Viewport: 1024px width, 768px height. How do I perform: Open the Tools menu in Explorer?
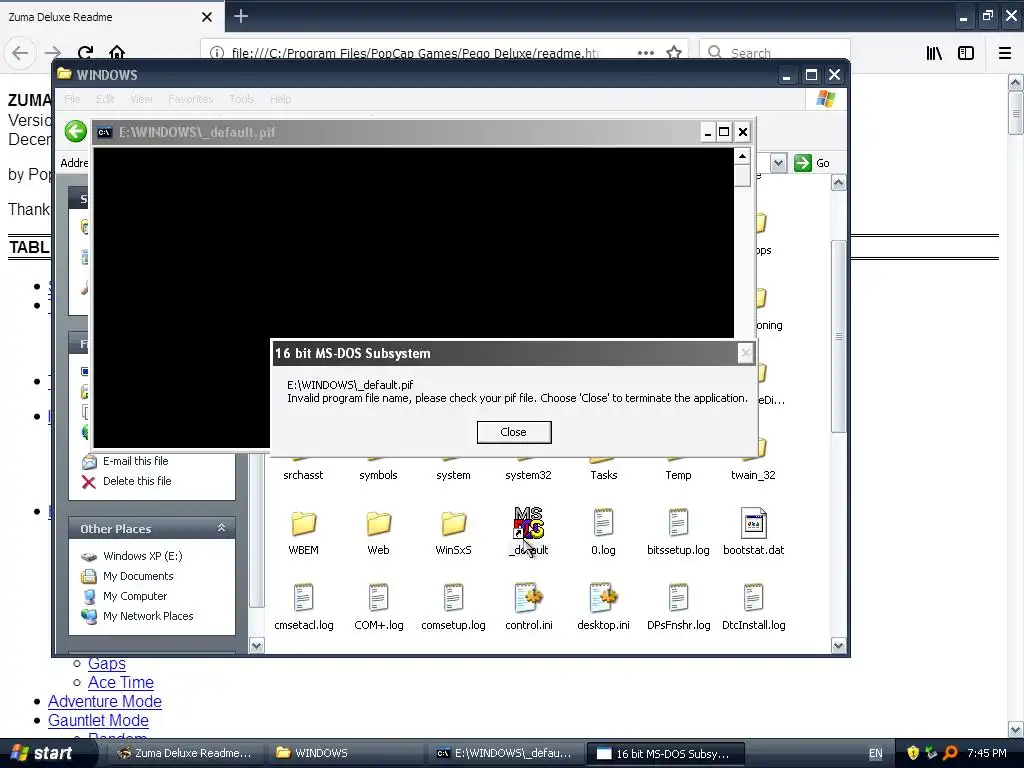pyautogui.click(x=242, y=99)
